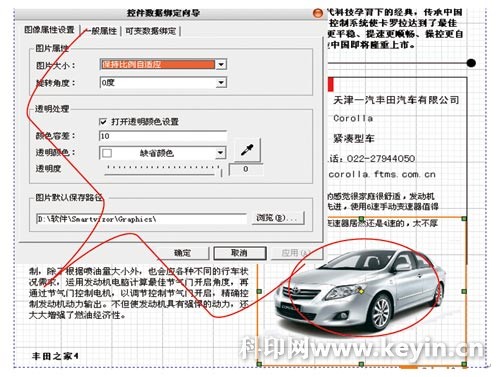Click the 取消 button
The image size is (500, 377).
coord(239,253)
